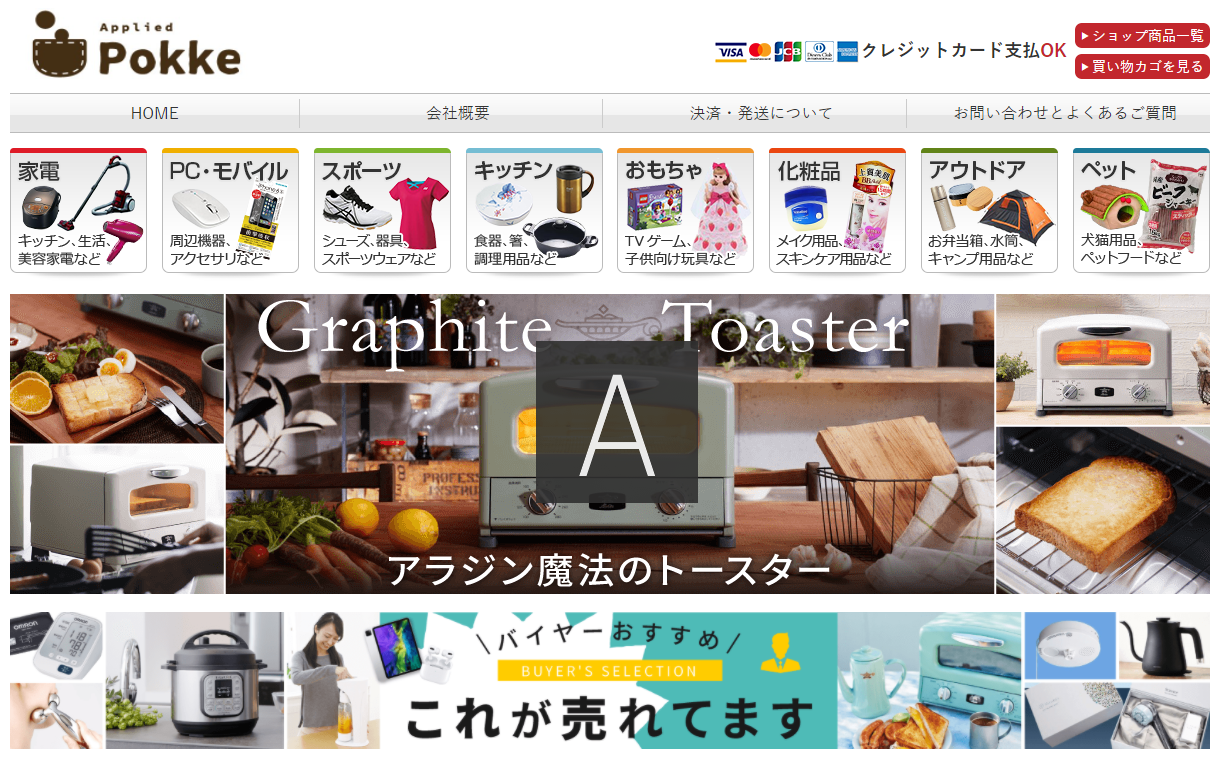Click the Mastercard icon
The image size is (1219, 760).
click(x=760, y=51)
